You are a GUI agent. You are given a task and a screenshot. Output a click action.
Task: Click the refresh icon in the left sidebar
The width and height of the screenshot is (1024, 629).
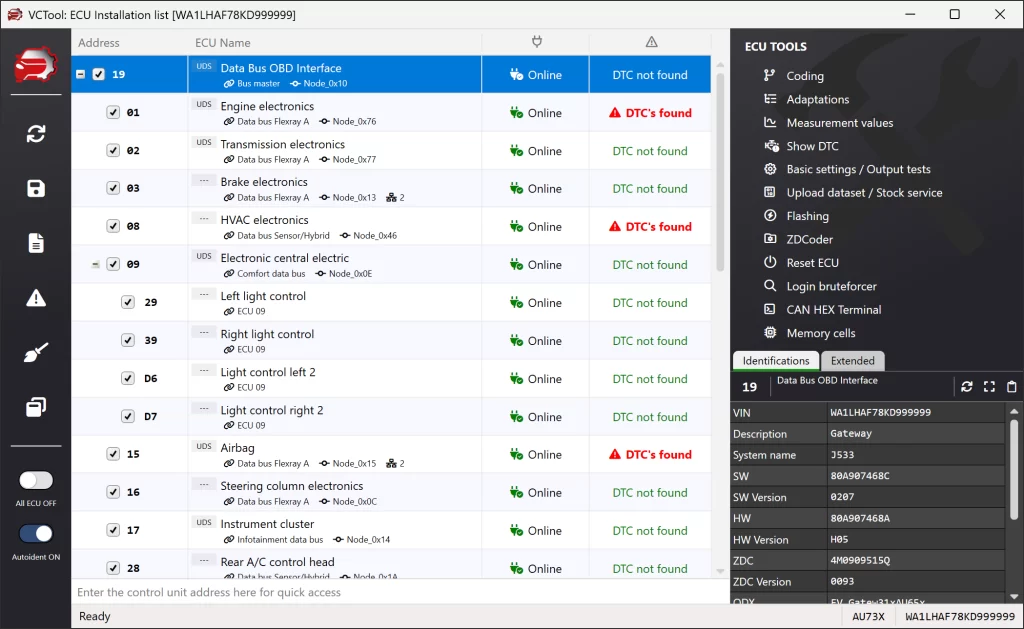point(36,134)
